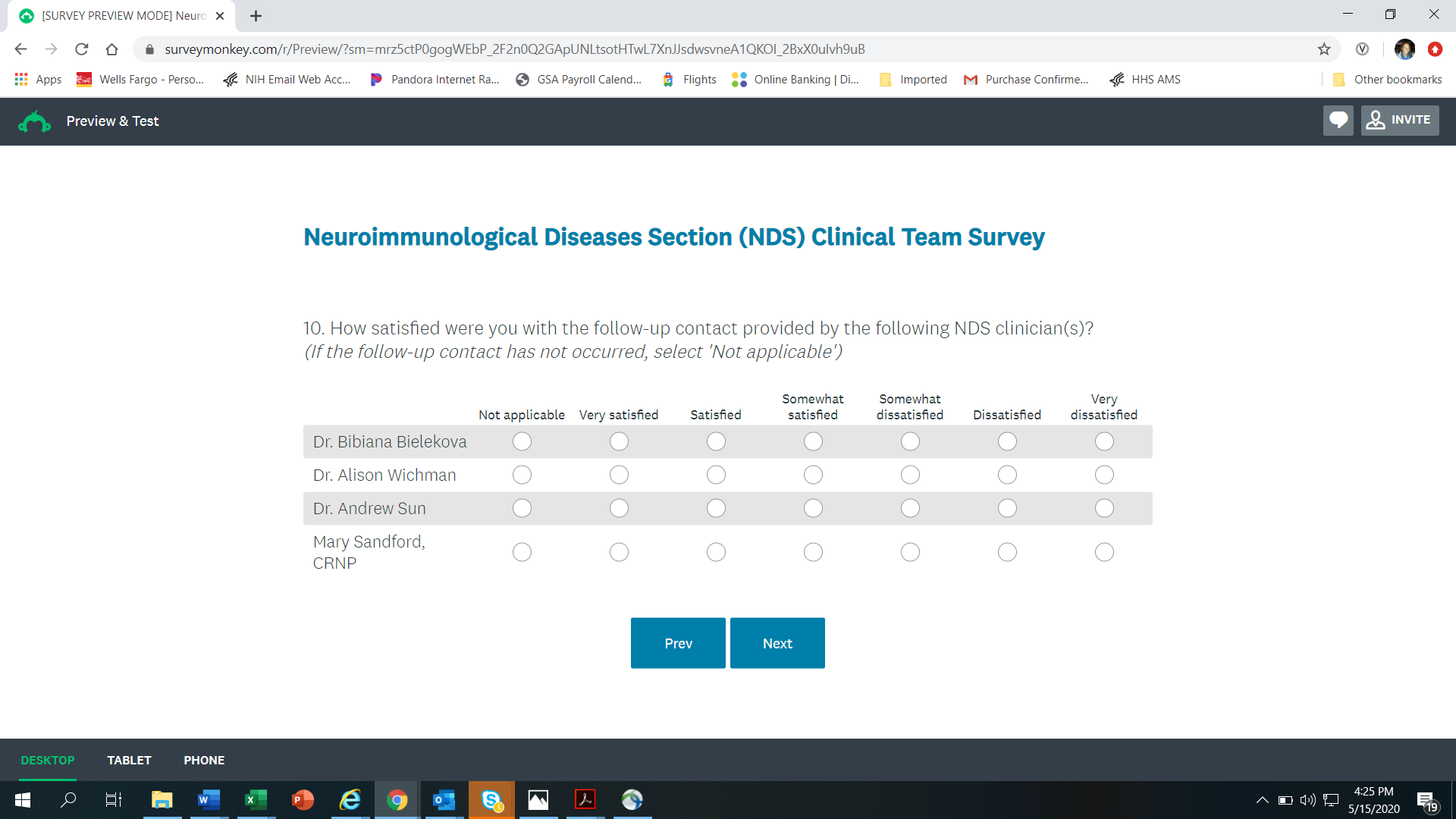The image size is (1456, 819).
Task: Open Skype from the taskbar
Action: tap(491, 800)
